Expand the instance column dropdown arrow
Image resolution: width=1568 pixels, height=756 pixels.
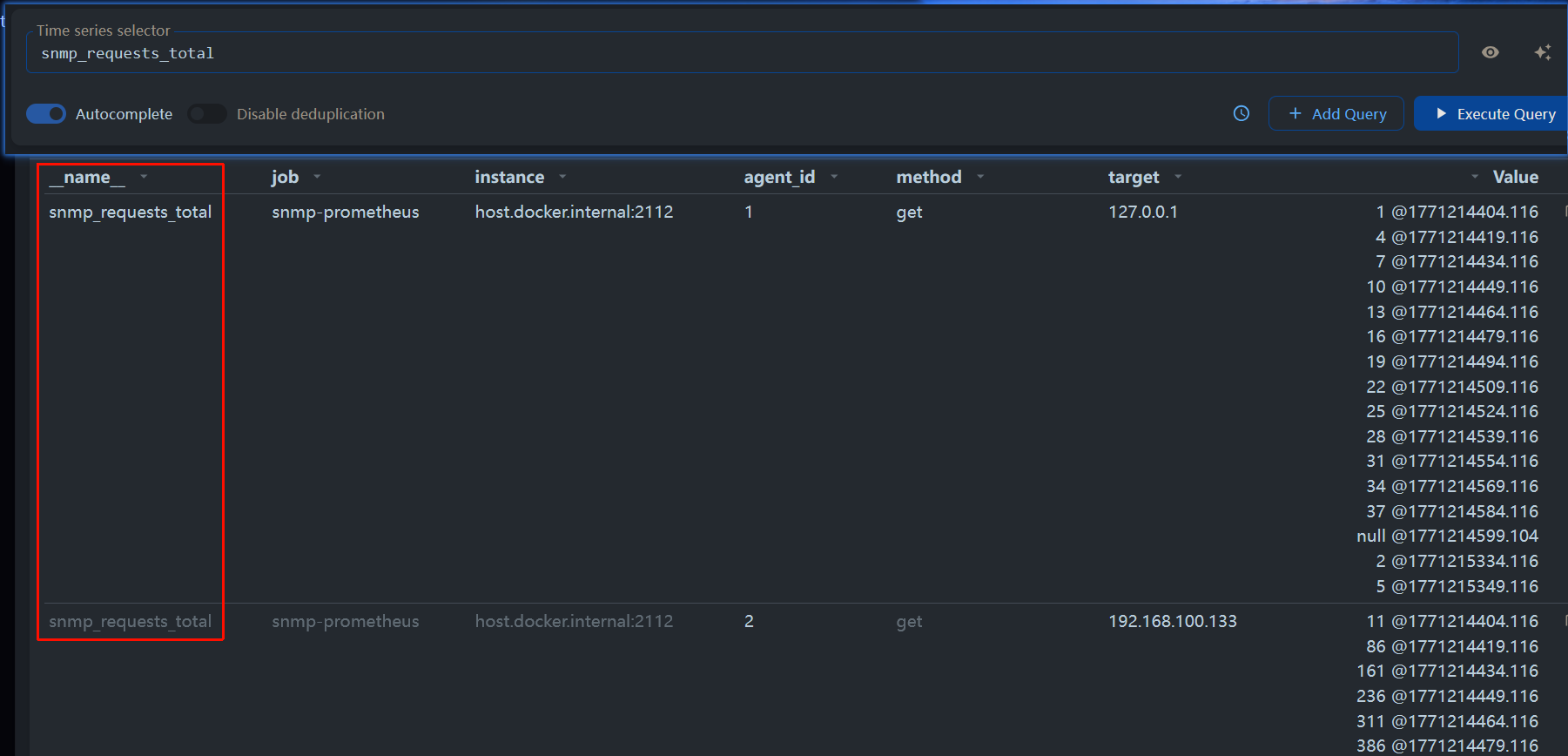pyautogui.click(x=562, y=177)
